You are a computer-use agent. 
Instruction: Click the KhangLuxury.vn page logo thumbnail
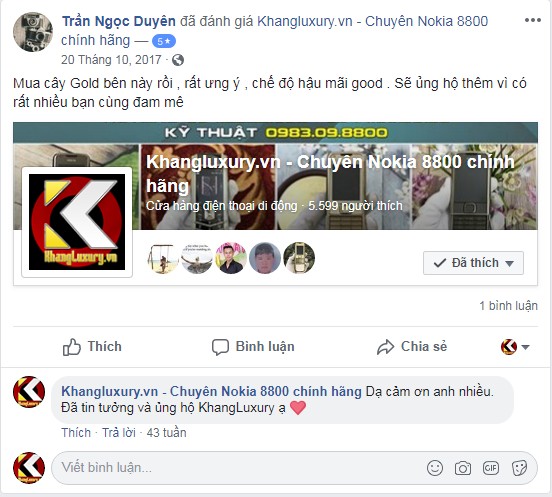coord(77,222)
